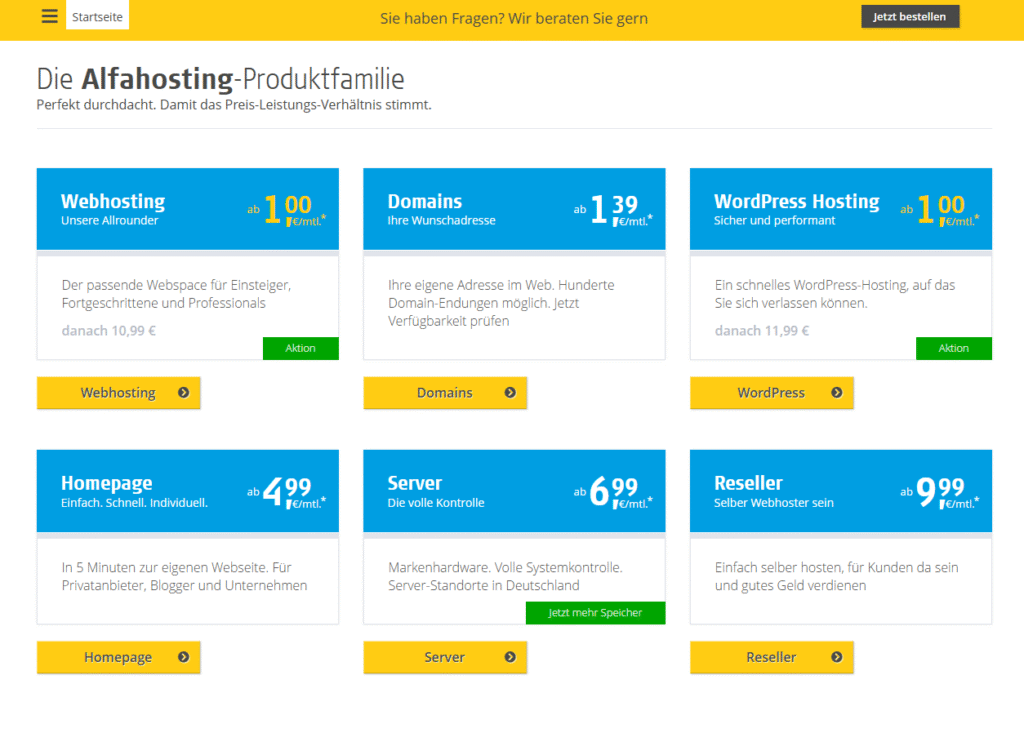The width and height of the screenshot is (1024, 742).
Task: Click 'Ihre eigene Adresse im Web' description
Action: (501, 303)
